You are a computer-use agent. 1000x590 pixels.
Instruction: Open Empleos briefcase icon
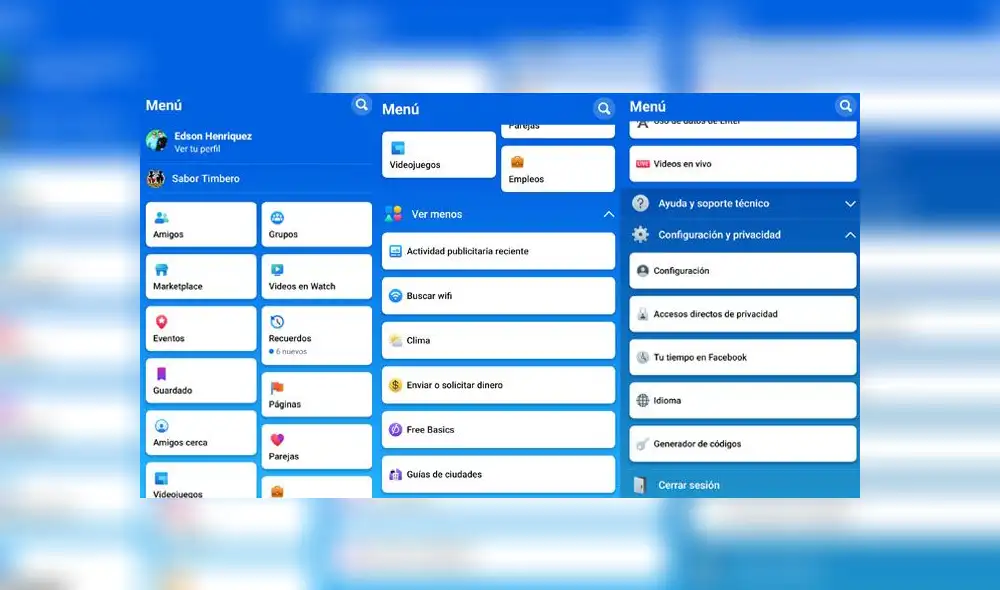(x=519, y=160)
